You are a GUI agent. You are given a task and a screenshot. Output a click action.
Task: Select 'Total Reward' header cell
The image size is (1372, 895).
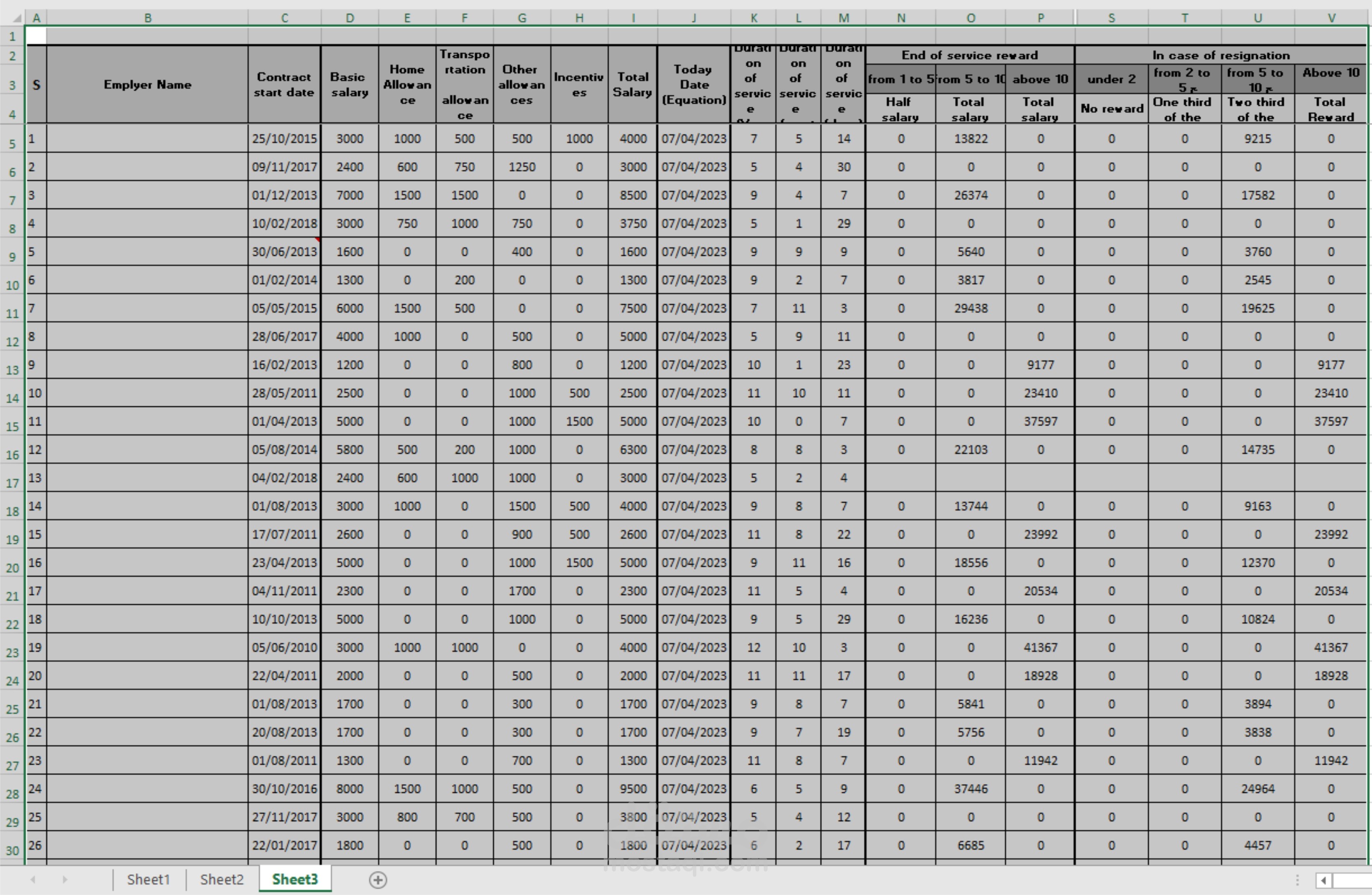pos(1331,108)
